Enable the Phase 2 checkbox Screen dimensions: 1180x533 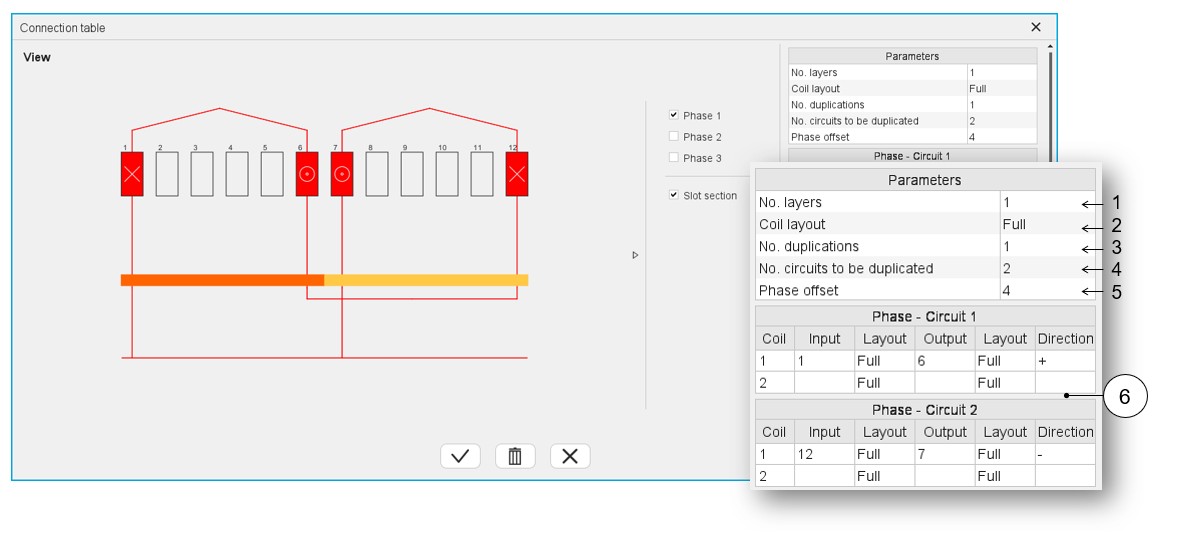click(x=674, y=136)
